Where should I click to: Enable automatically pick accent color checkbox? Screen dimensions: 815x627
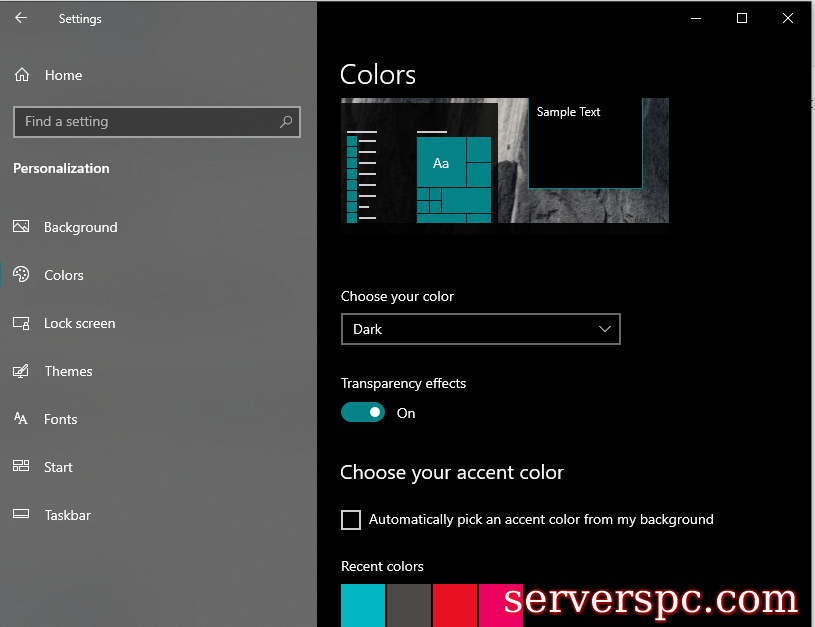point(351,520)
